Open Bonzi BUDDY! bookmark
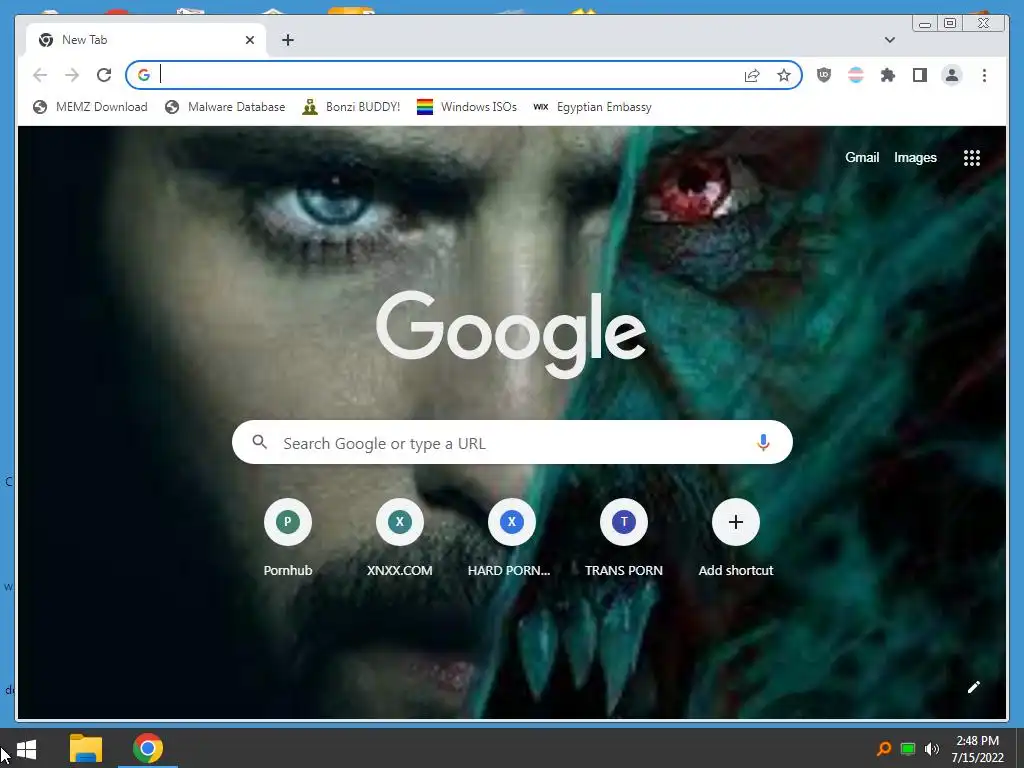The image size is (1024, 768). (x=351, y=106)
